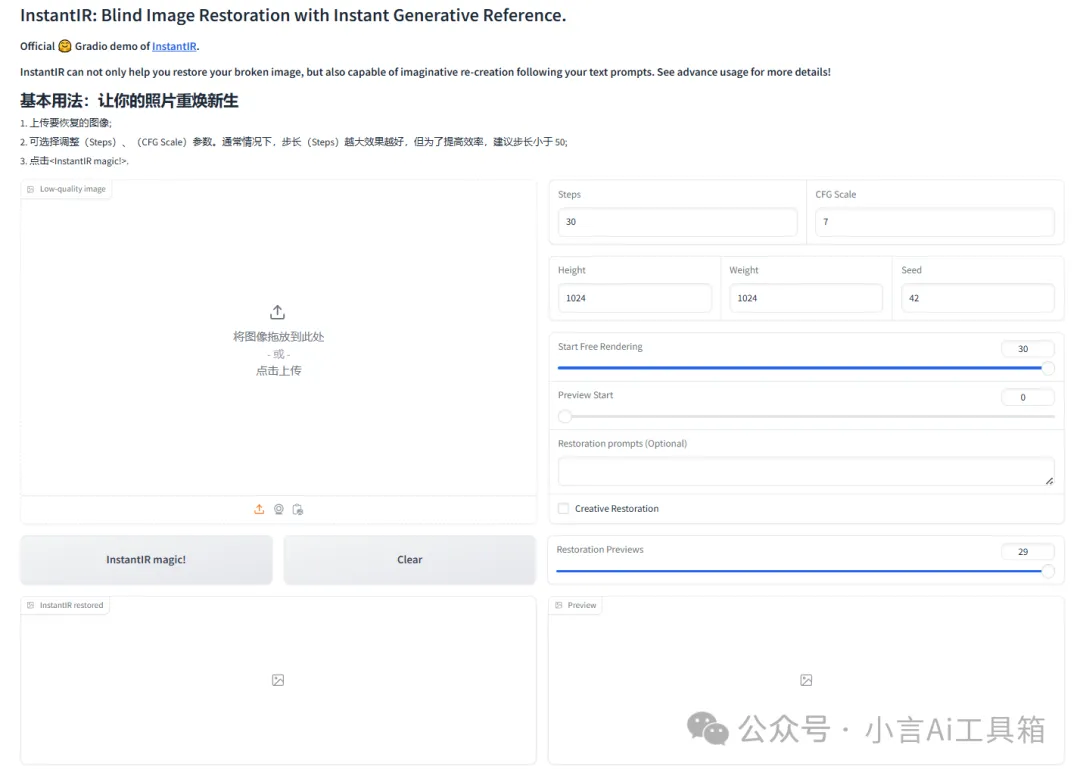Focus the Height input field
The width and height of the screenshot is (1080, 773).
pyautogui.click(x=634, y=298)
